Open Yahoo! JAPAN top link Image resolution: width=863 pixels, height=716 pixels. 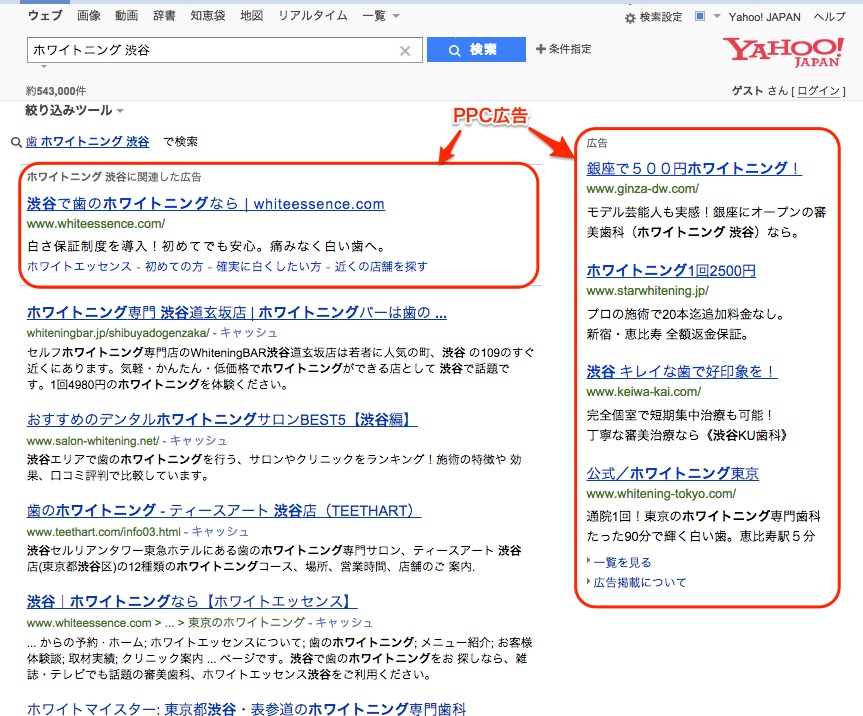(x=764, y=17)
